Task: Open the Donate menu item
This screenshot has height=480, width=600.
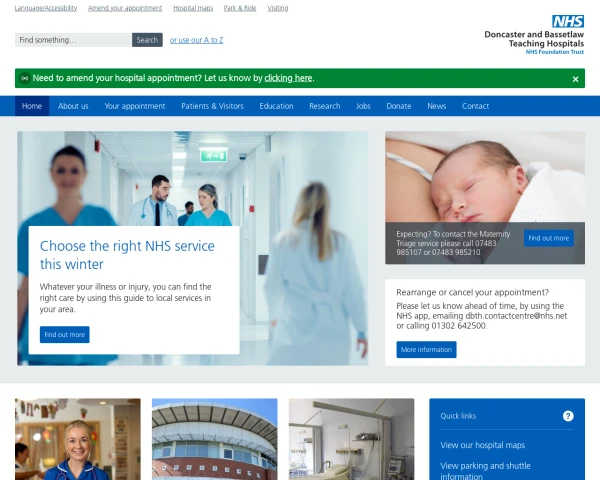Action: (399, 106)
